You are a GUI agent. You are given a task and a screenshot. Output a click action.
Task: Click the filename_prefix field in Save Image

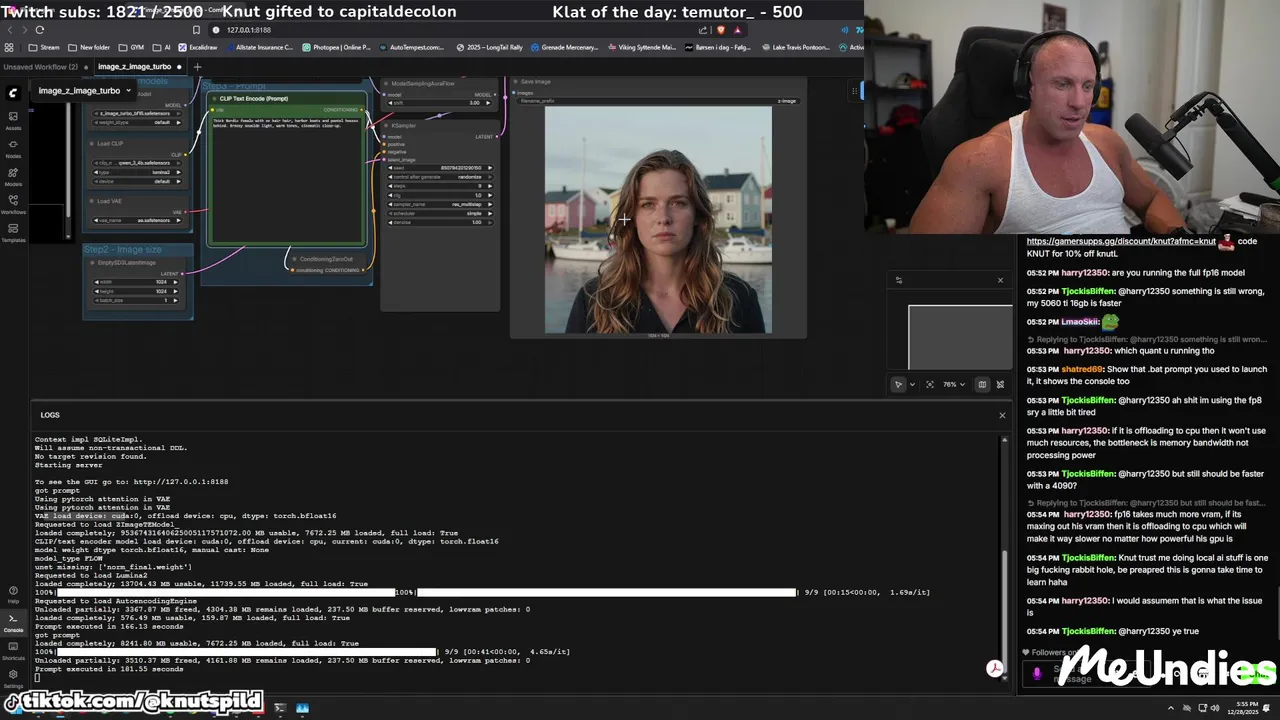point(658,101)
